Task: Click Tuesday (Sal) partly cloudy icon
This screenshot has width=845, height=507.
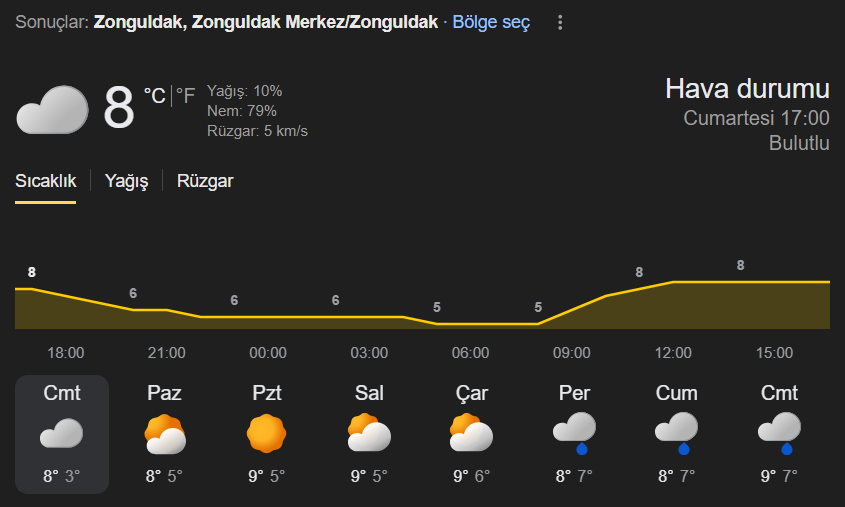Action: pos(368,434)
